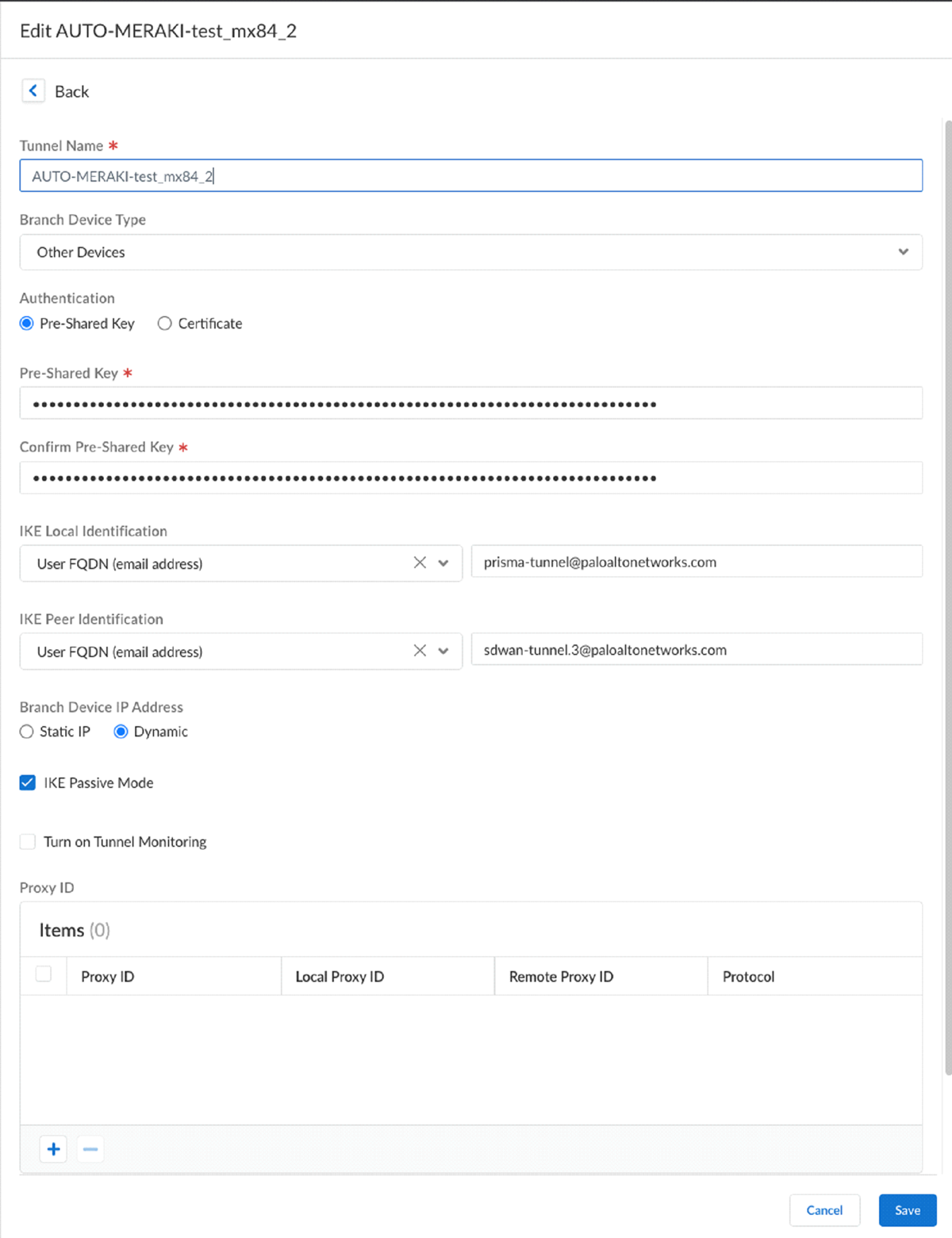This screenshot has width=952, height=1238.
Task: Click the Back arrow icon
Action: 33,91
